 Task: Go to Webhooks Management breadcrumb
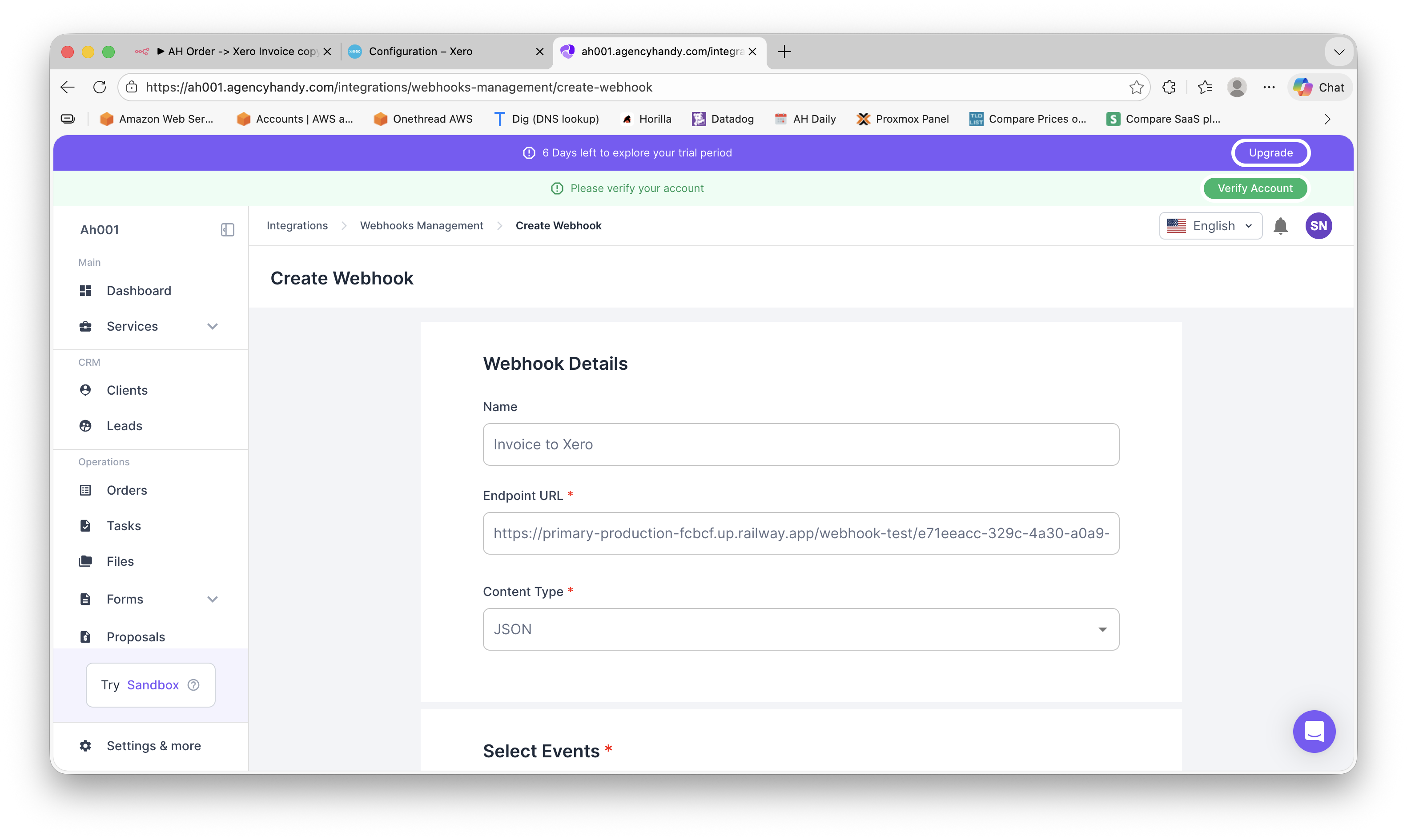point(421,226)
